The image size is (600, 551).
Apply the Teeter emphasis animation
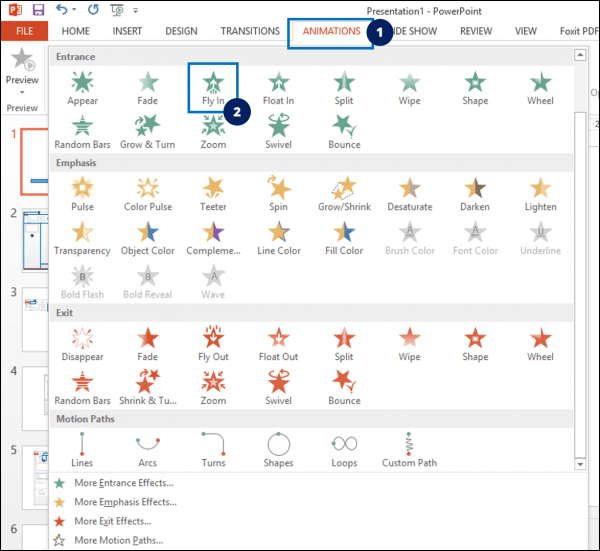point(213,192)
